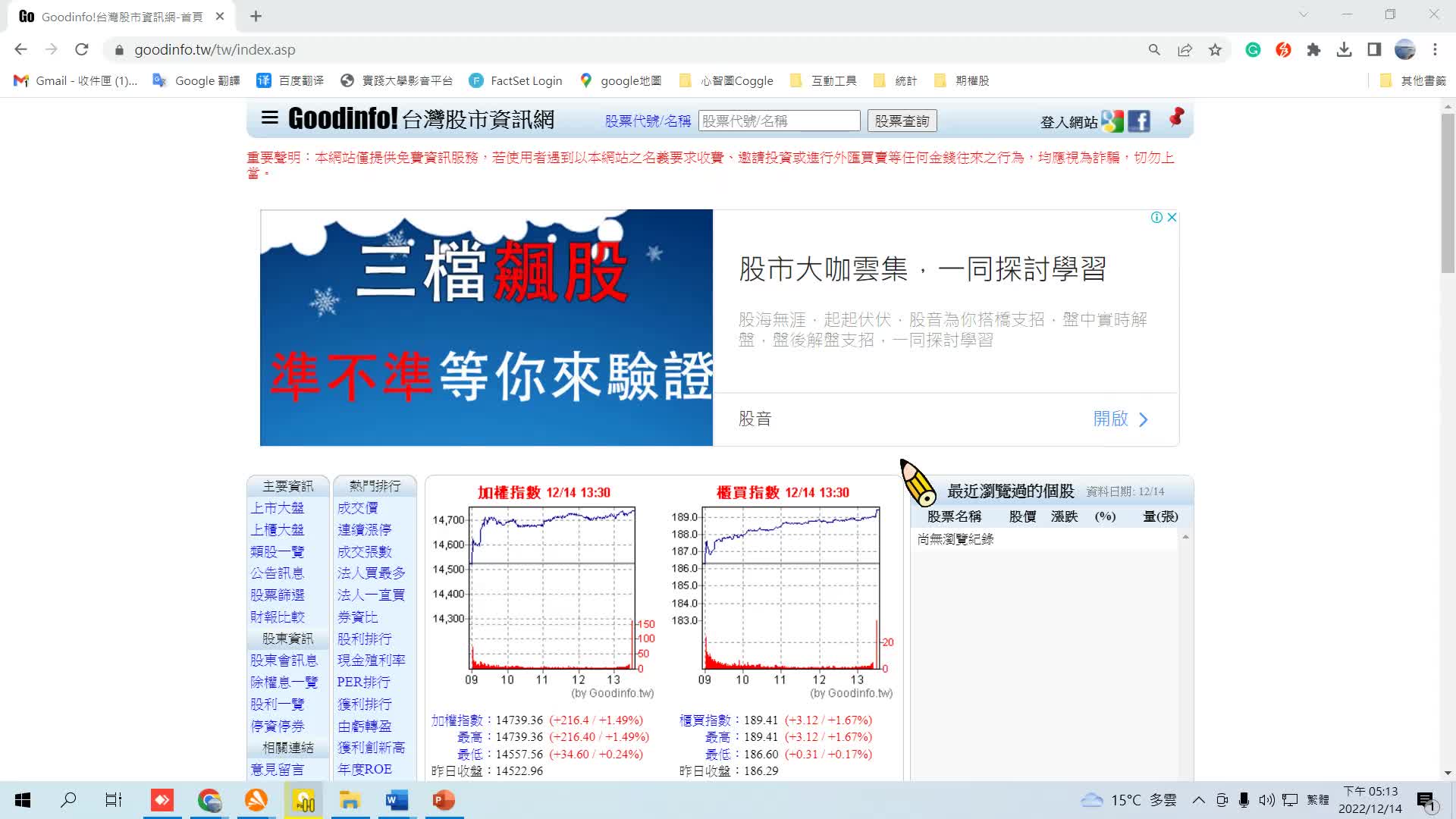Open Windows taskbar search
1456x819 pixels.
point(68,800)
